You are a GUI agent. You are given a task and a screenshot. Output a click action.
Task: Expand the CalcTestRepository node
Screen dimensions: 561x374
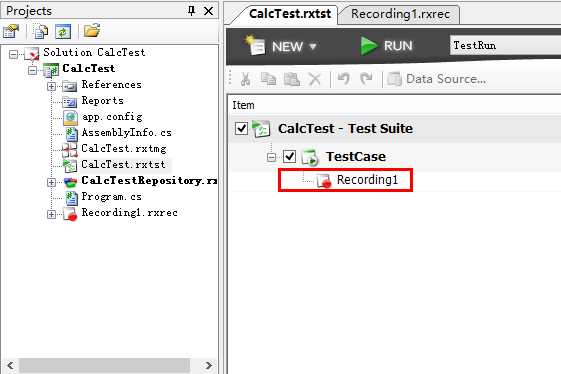click(x=52, y=183)
